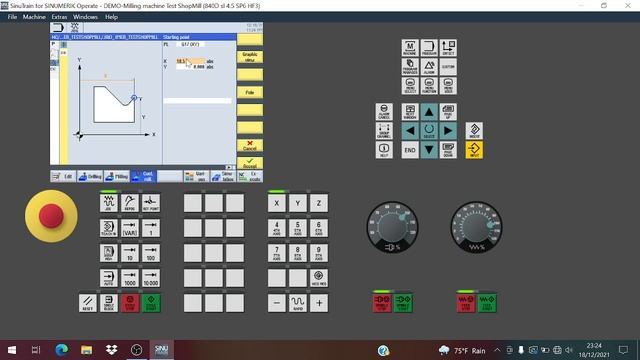This screenshot has width=640, height=360.
Task: Open the Machine menu
Action: tap(34, 17)
